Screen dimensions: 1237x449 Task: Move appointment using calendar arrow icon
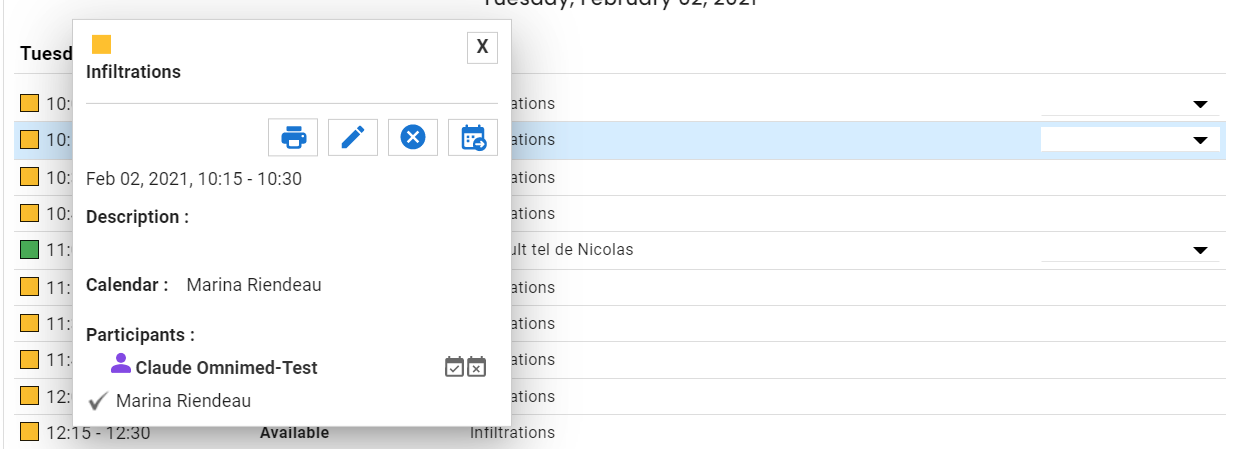(x=473, y=137)
